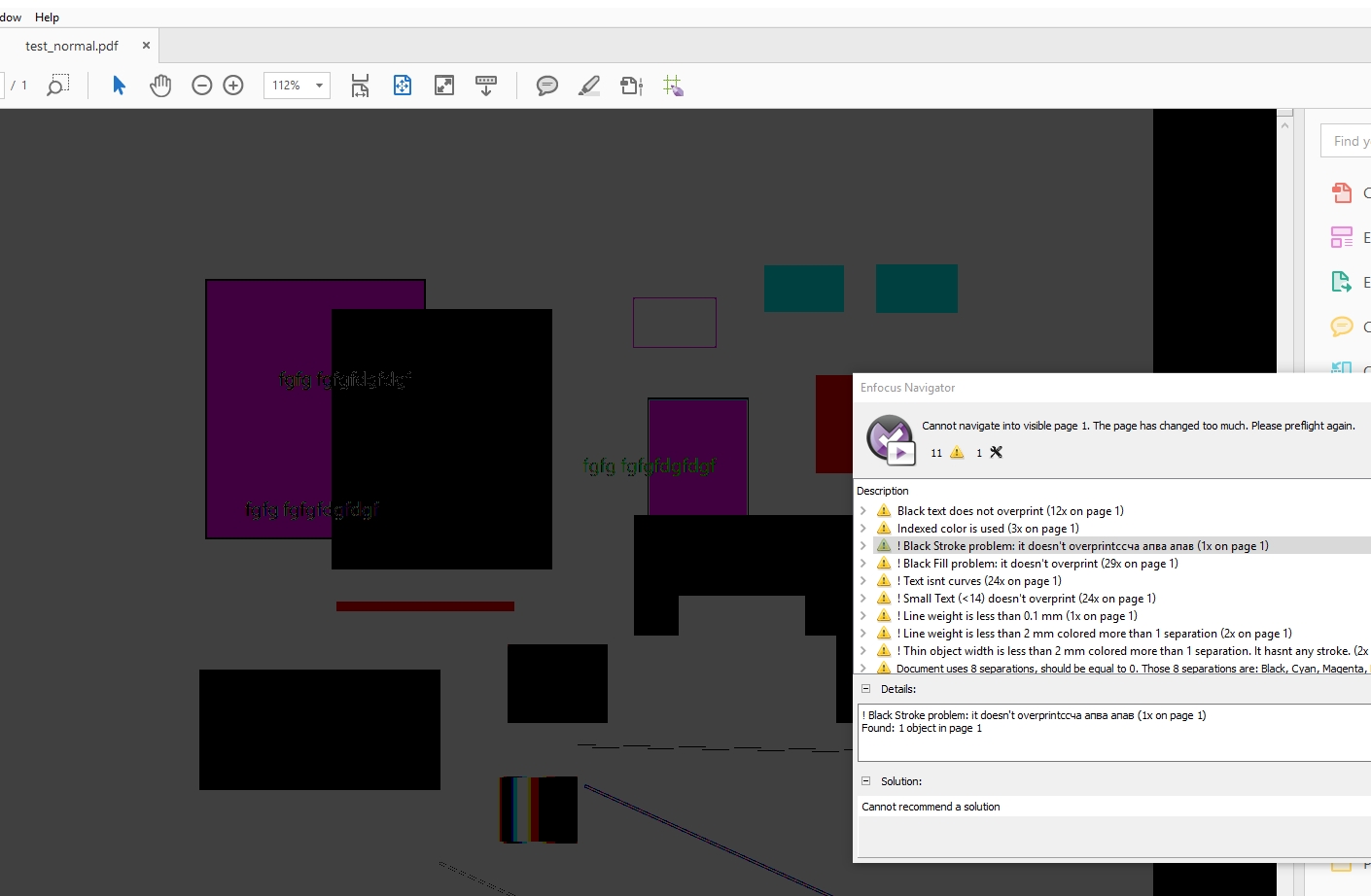Enter full screen mode
This screenshot has width=1371, height=896.
point(444,86)
